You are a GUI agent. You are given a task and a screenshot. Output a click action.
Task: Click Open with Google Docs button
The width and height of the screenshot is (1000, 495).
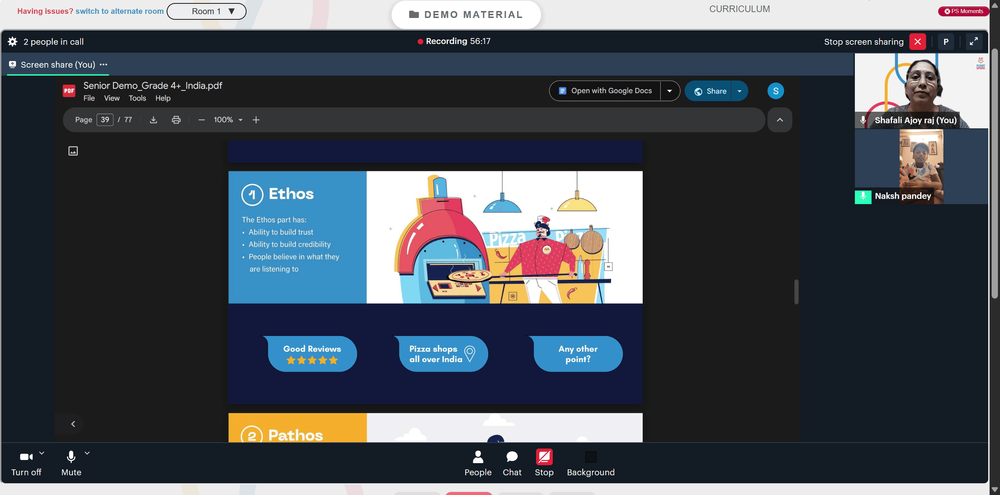pyautogui.click(x=605, y=91)
